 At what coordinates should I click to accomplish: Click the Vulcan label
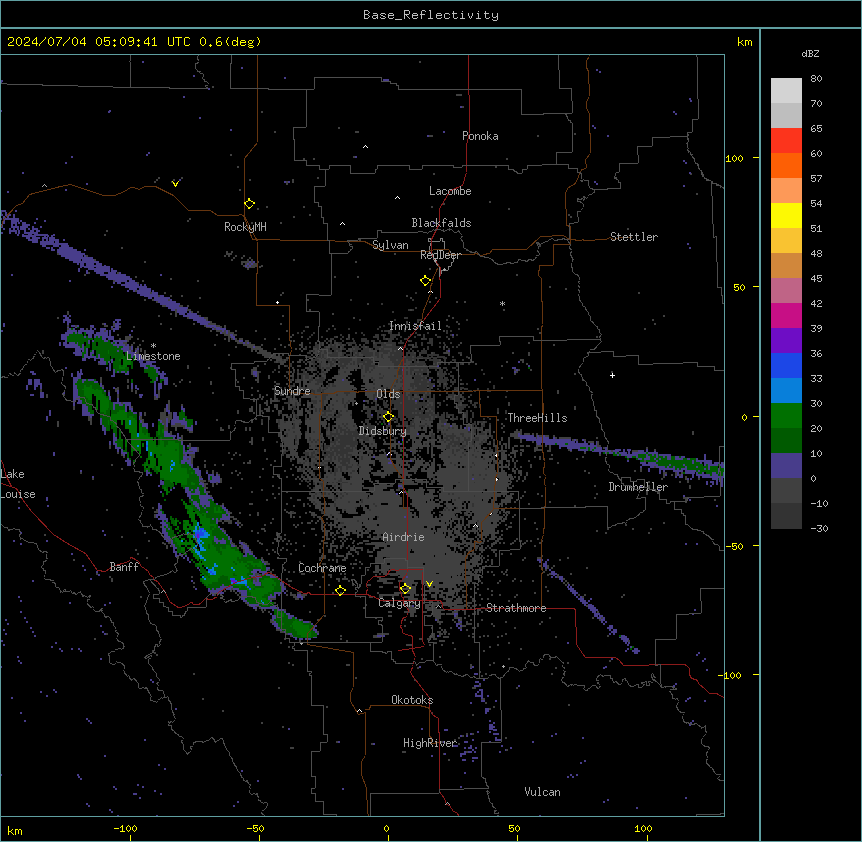click(x=542, y=792)
